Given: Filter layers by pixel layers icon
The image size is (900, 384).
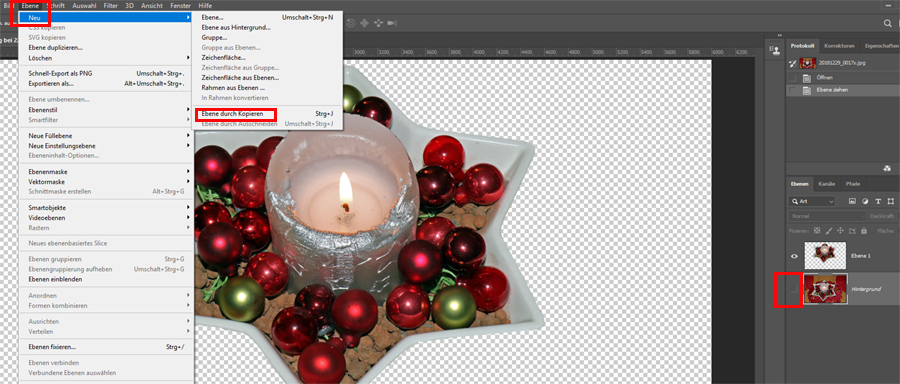Looking at the screenshot, I should 852,201.
